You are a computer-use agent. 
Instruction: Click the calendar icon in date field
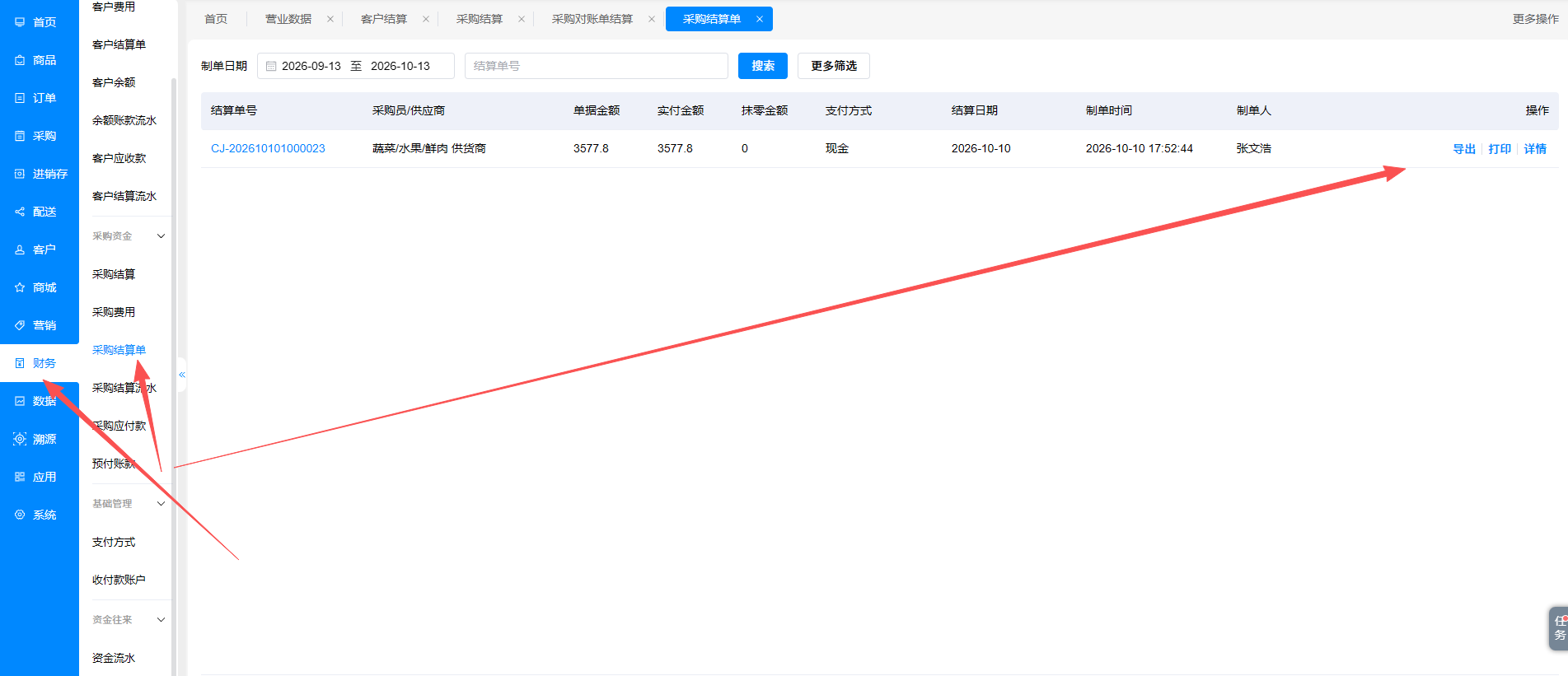coord(271,66)
